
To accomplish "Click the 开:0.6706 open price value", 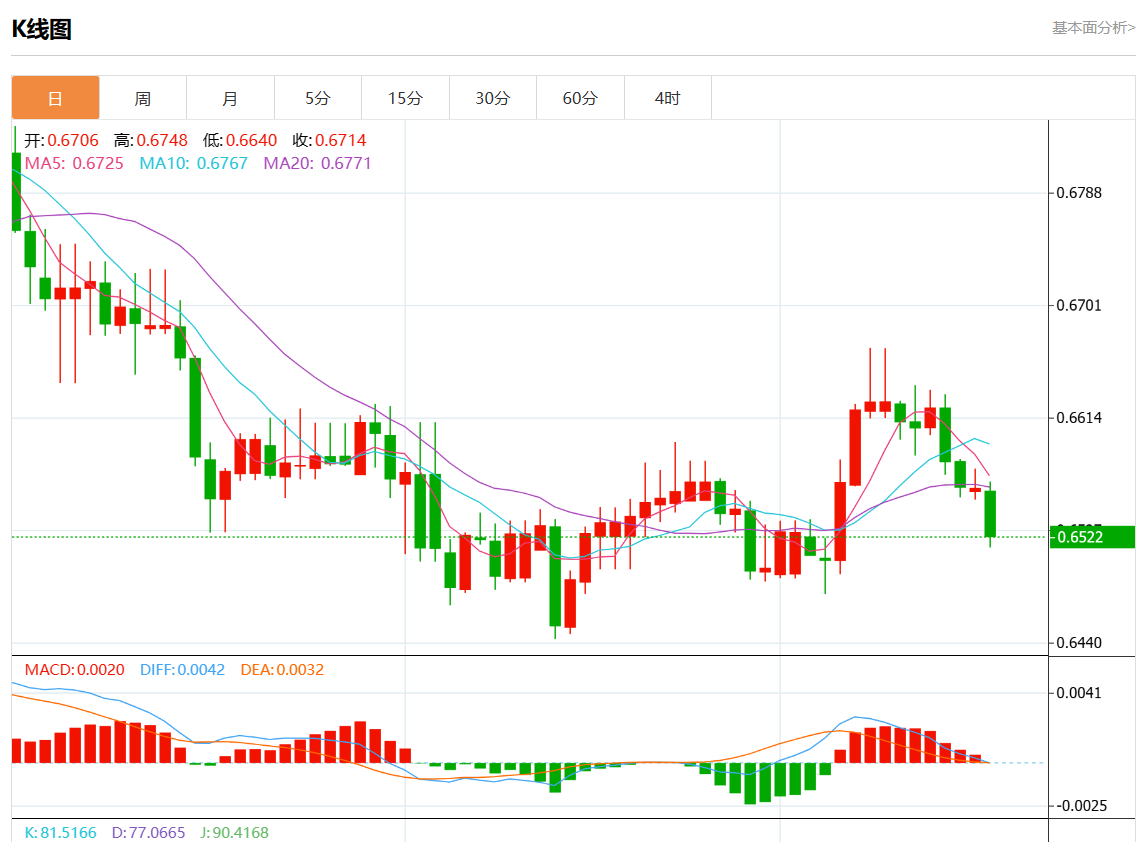I will pyautogui.click(x=62, y=140).
